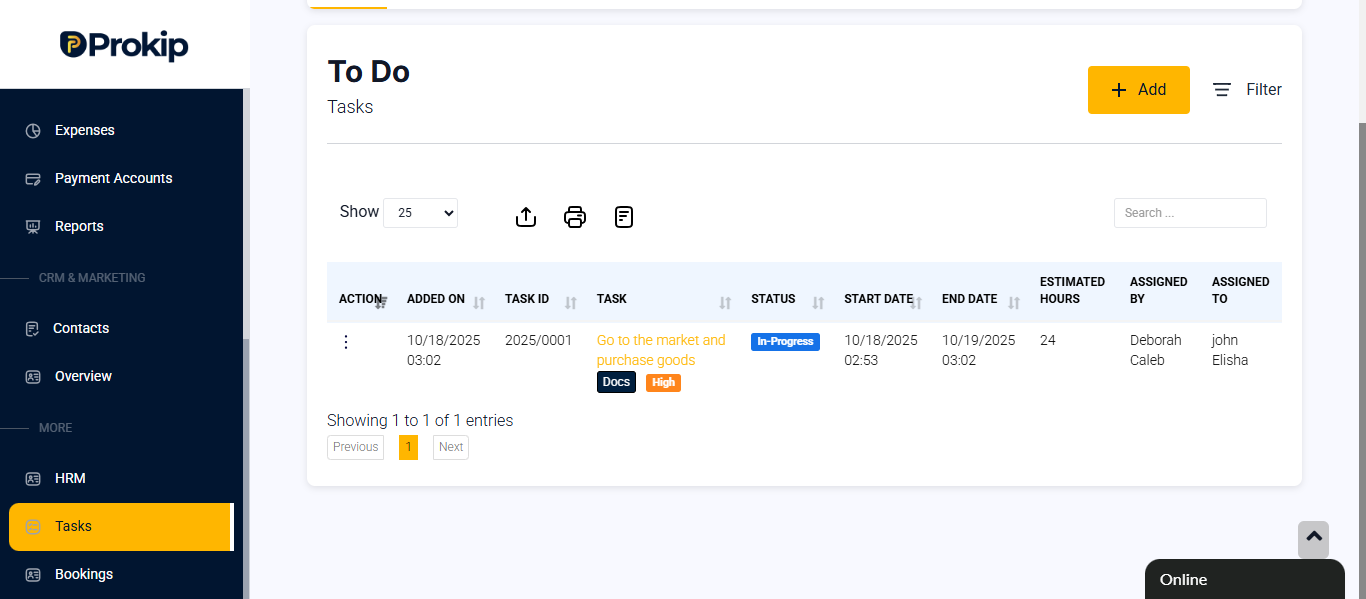Select the Tasks menu item
Viewport: 1366px width, 599px height.
tap(121, 527)
